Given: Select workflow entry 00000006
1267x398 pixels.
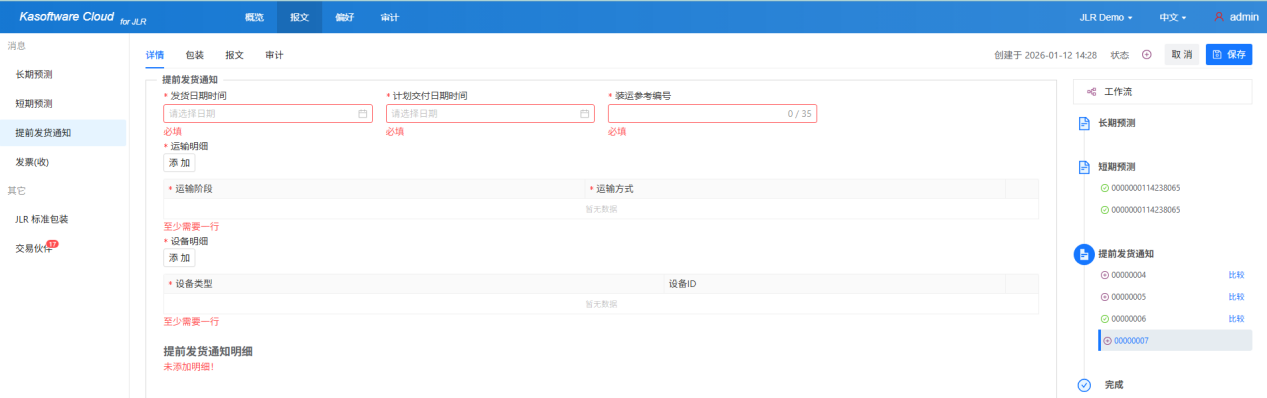Looking at the screenshot, I should (1129, 319).
